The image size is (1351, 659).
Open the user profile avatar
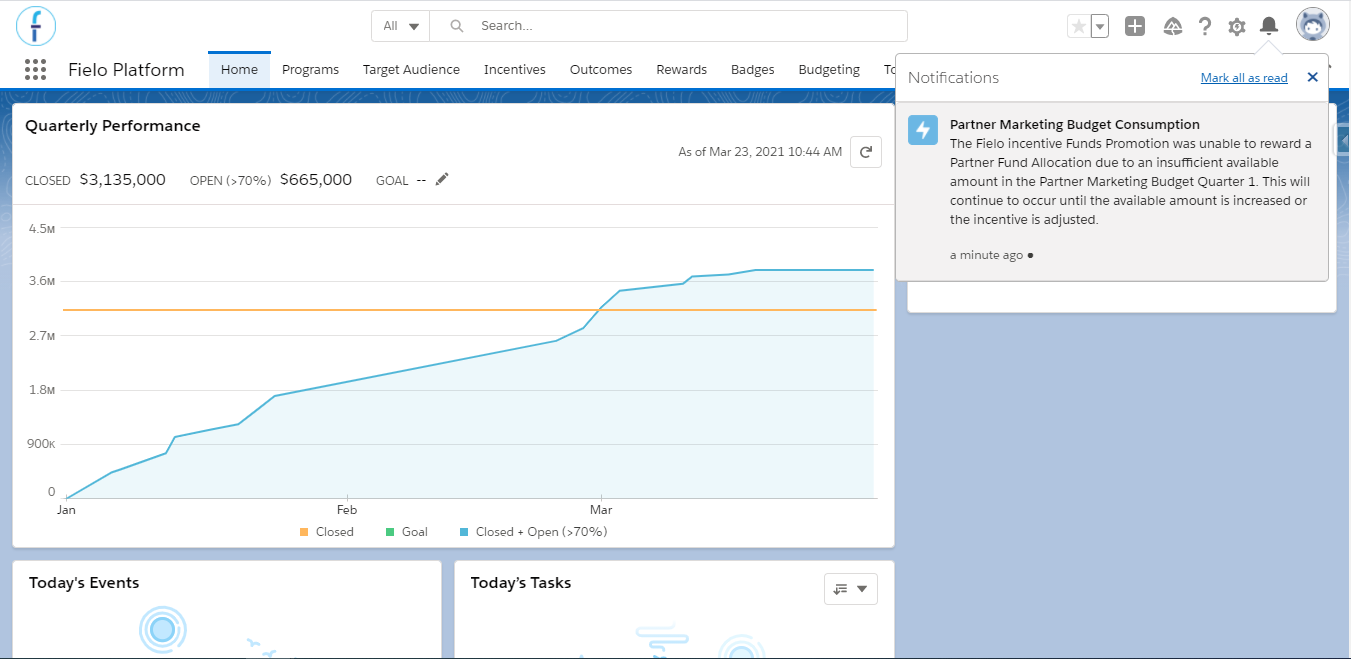(x=1312, y=25)
